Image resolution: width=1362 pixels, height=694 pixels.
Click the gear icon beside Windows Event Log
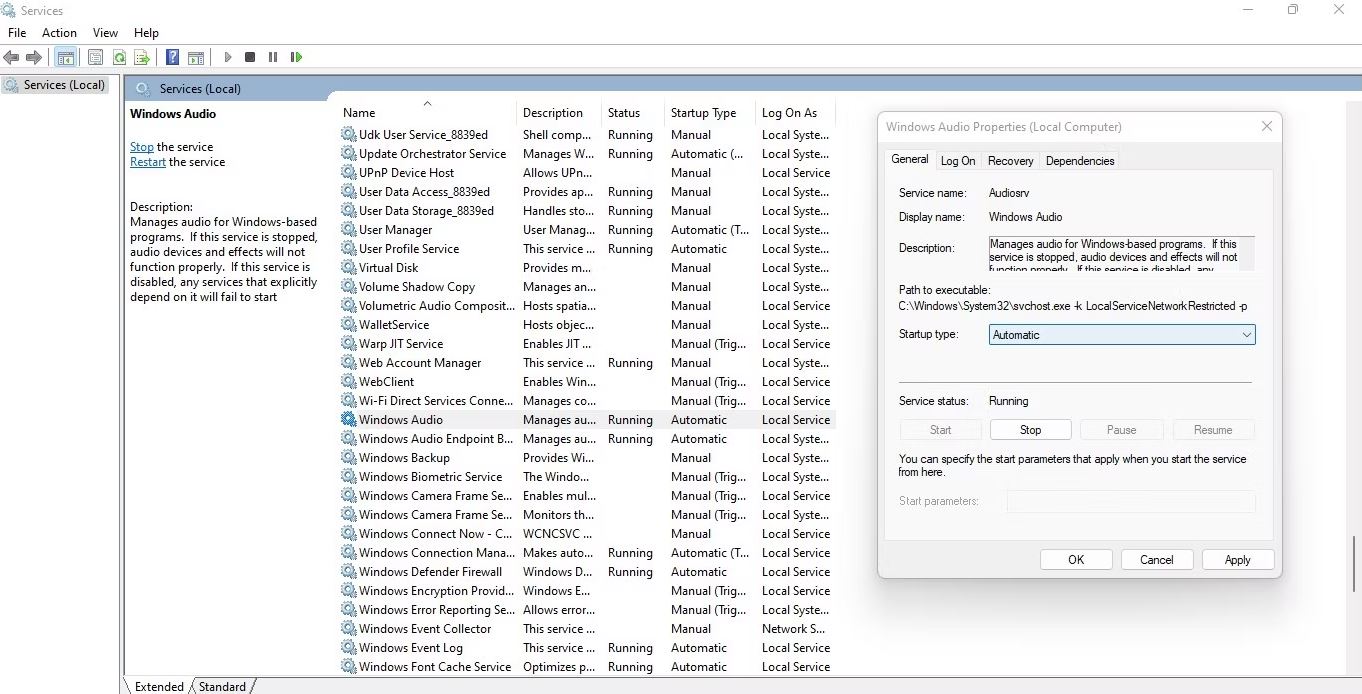pyautogui.click(x=348, y=648)
